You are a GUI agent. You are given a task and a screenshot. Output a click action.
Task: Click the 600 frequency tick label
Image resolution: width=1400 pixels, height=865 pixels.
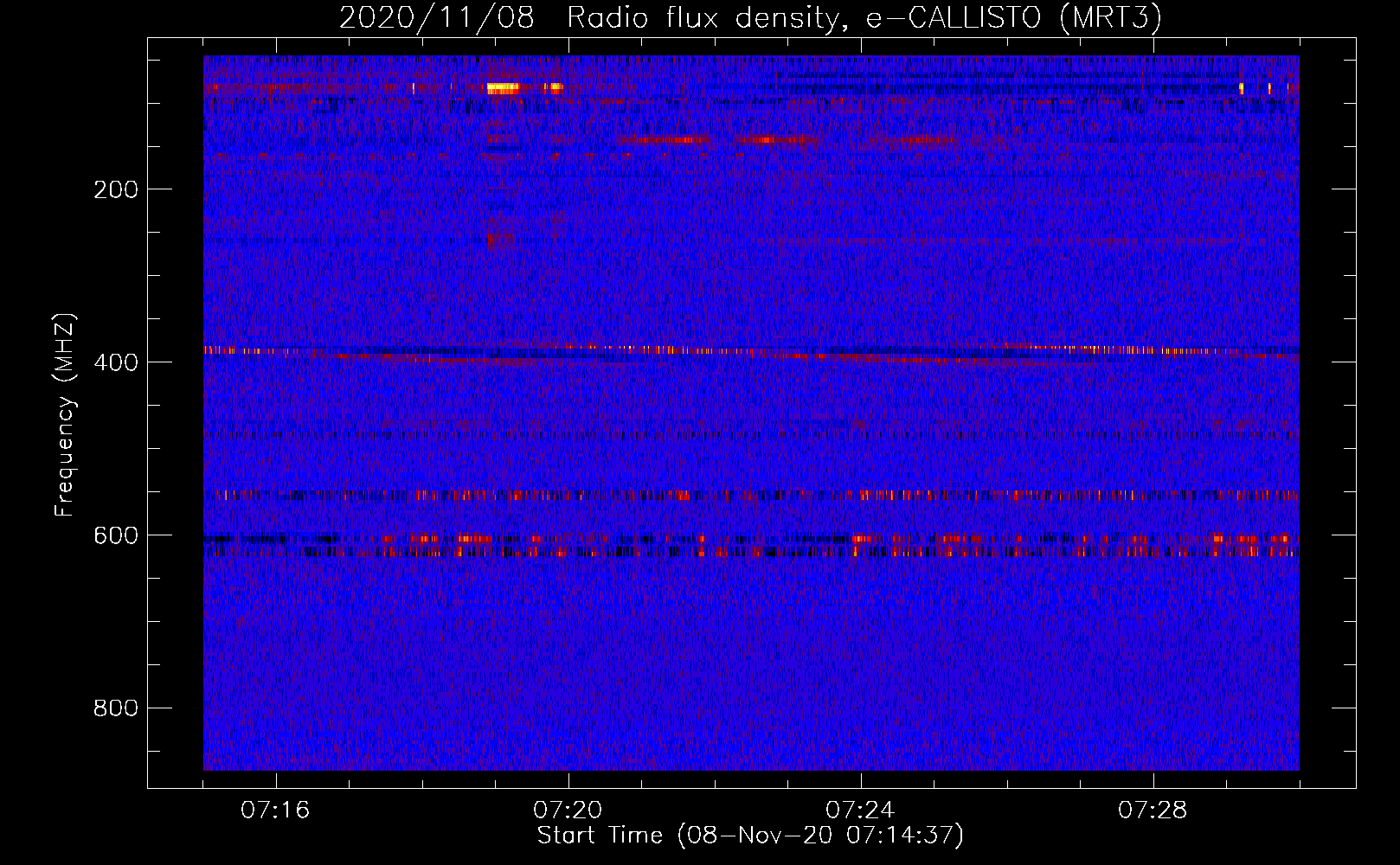(116, 535)
